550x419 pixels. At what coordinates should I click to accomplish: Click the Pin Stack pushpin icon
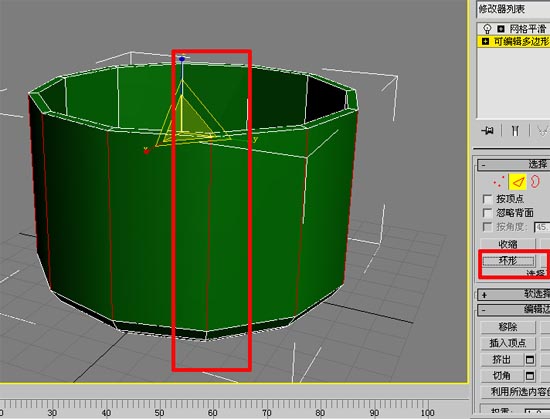pyautogui.click(x=488, y=131)
